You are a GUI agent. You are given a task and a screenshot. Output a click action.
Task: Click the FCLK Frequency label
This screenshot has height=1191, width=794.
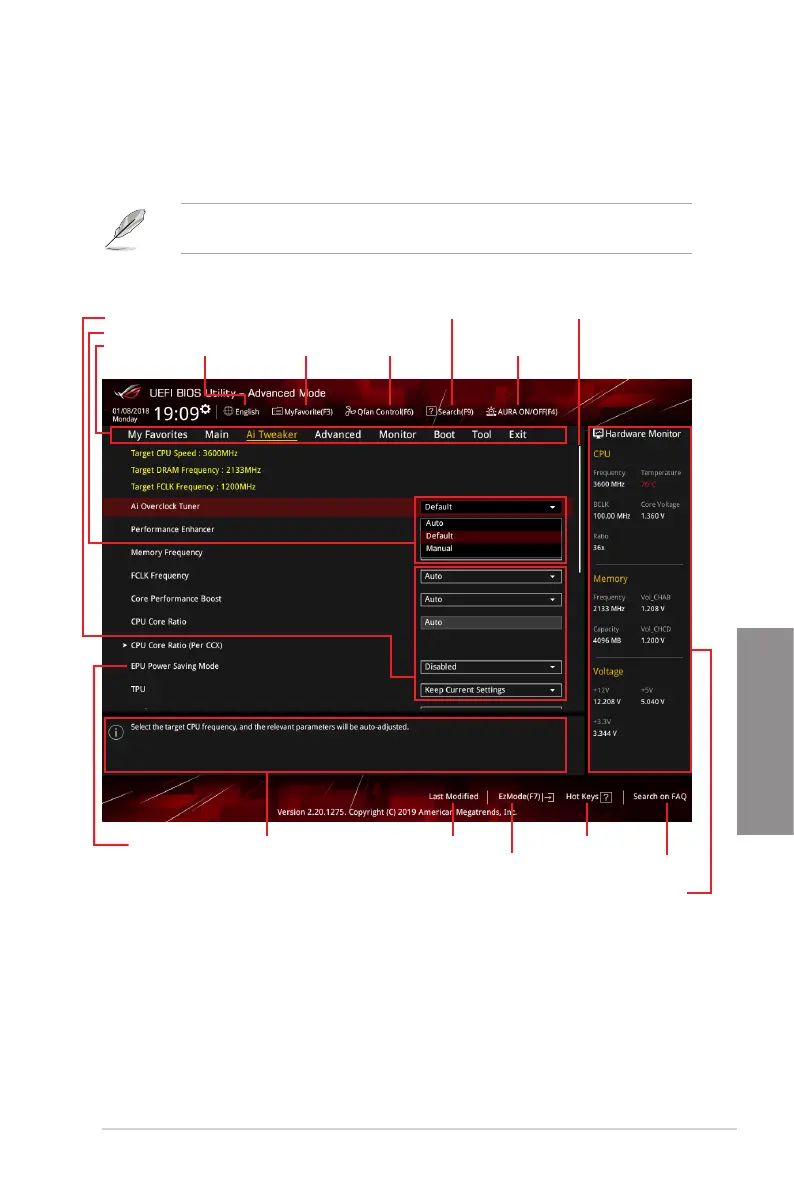tap(160, 576)
